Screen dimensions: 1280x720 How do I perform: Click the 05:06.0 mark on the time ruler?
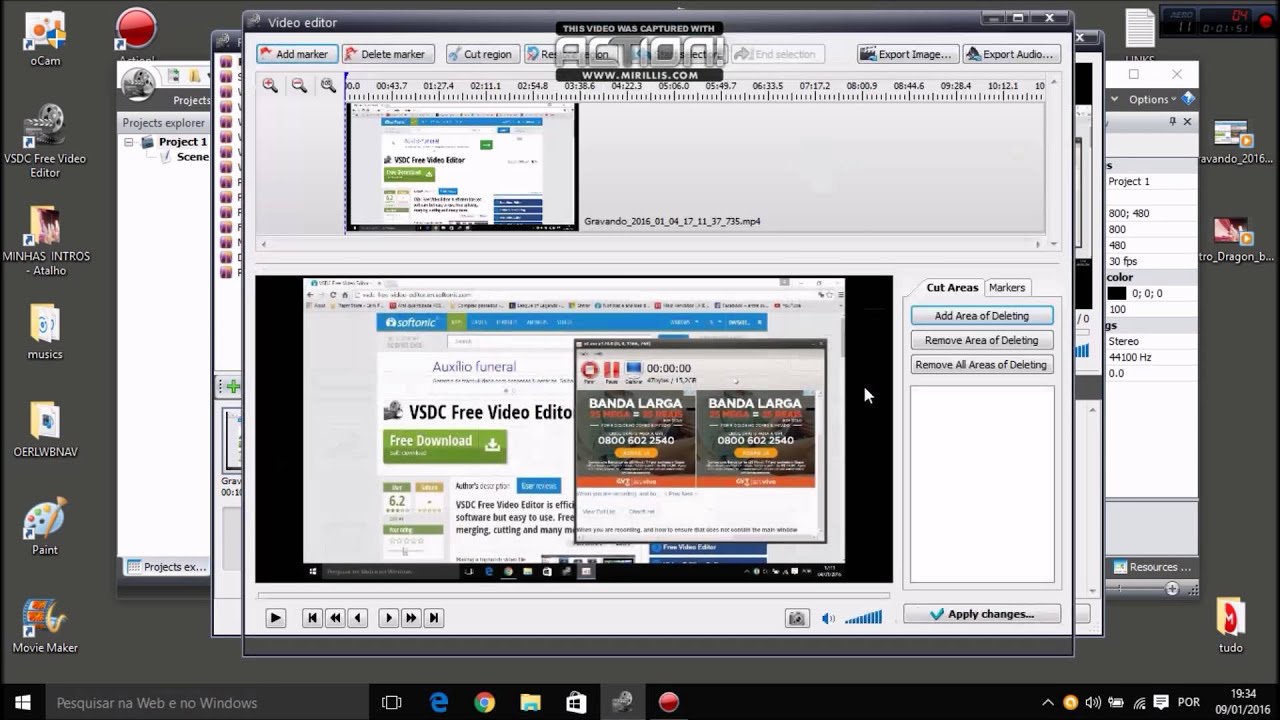point(673,86)
